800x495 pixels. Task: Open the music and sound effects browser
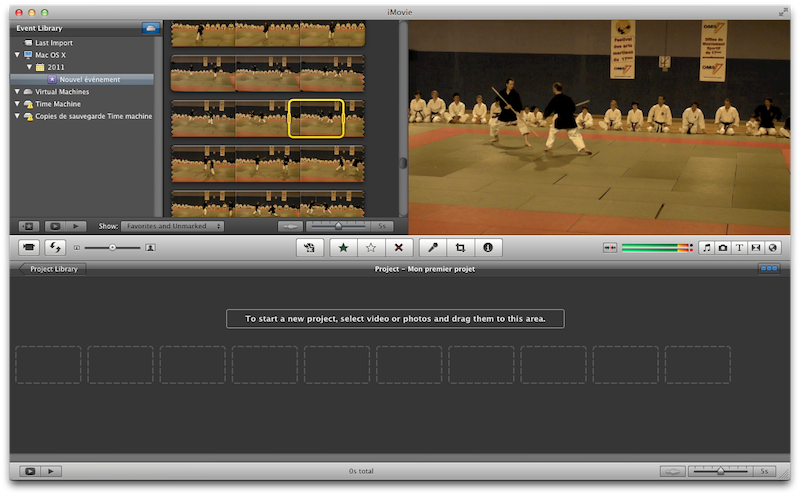pos(706,248)
